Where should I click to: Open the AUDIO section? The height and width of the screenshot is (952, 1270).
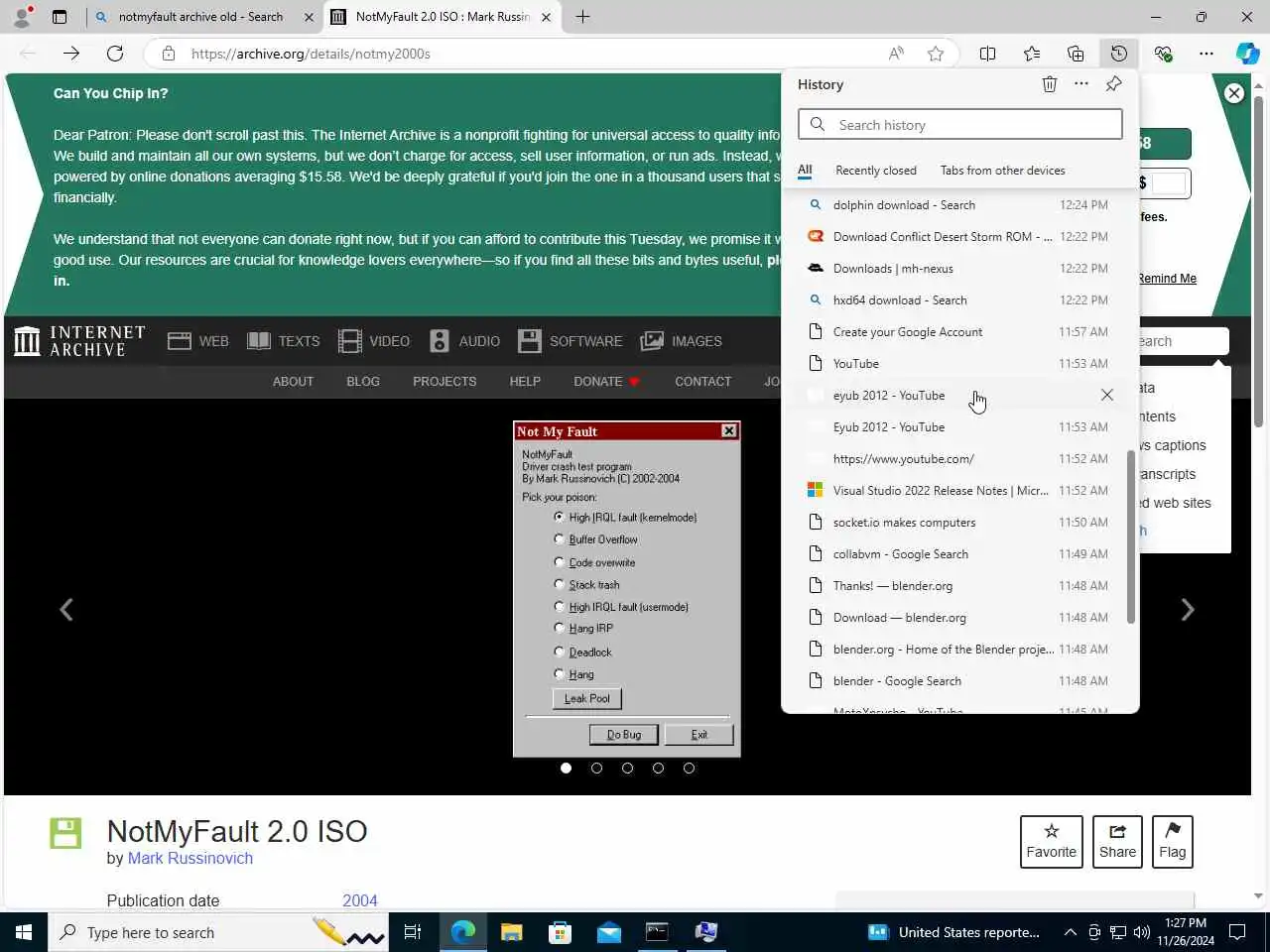coord(464,341)
